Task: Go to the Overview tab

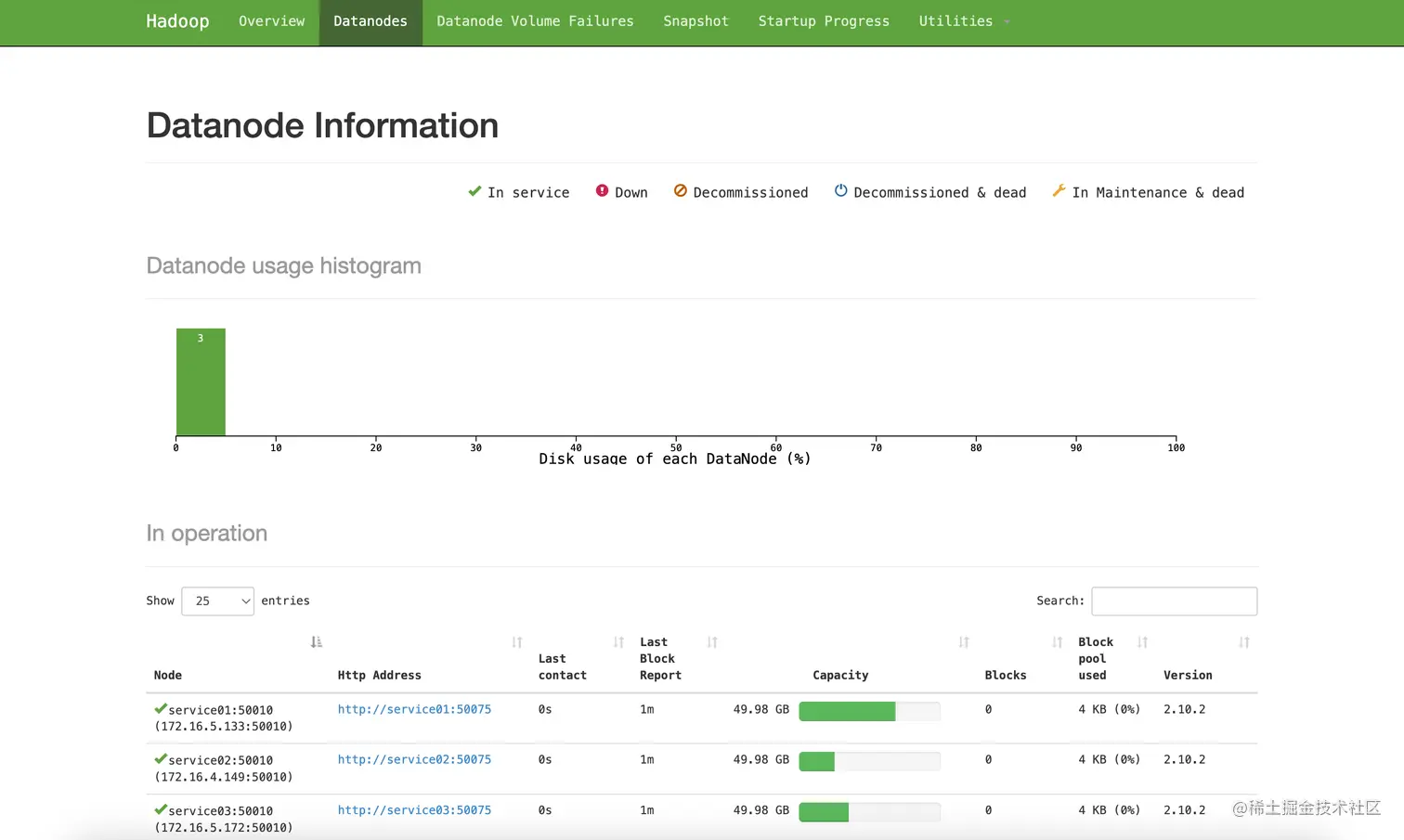Action: tap(271, 21)
